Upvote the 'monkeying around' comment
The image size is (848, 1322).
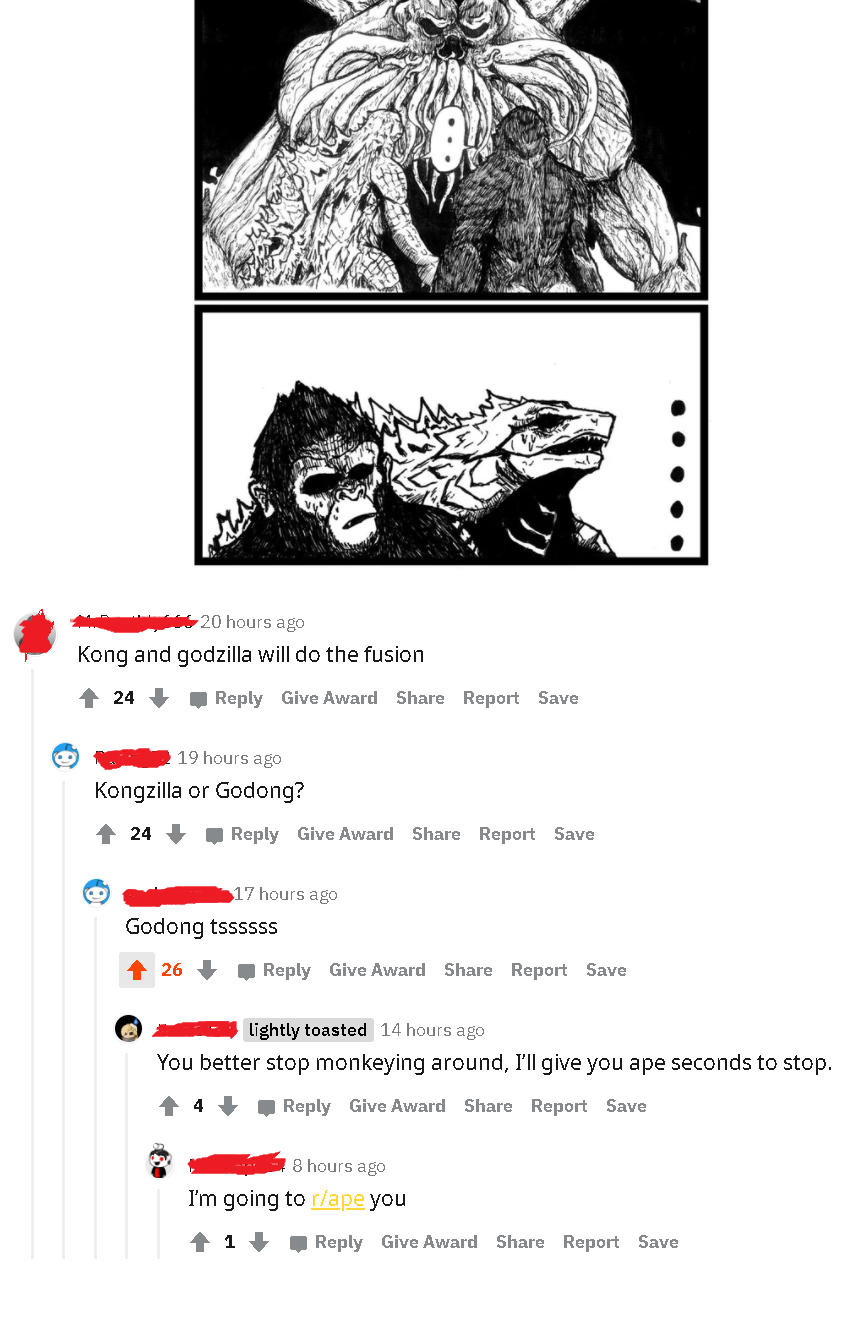(169, 1106)
